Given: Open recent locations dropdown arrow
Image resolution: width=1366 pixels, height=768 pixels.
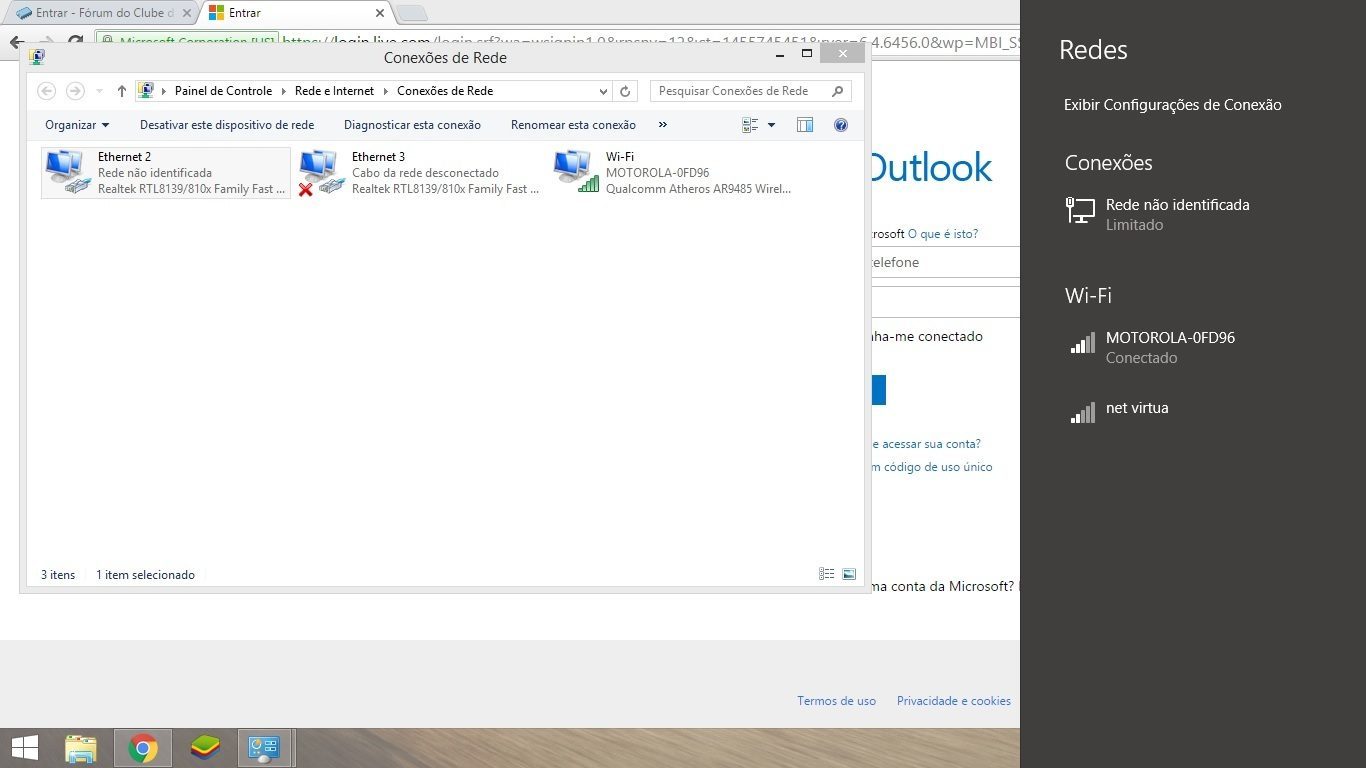Looking at the screenshot, I should tap(99, 91).
